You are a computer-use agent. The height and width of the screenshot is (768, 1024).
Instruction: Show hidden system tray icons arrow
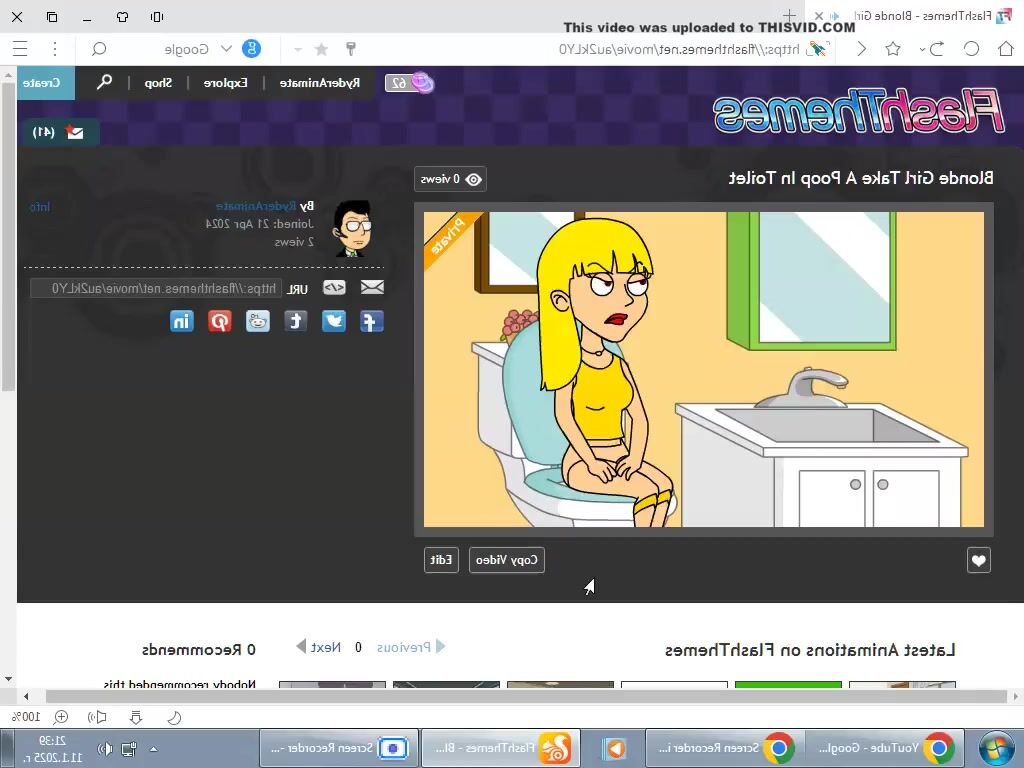point(153,748)
